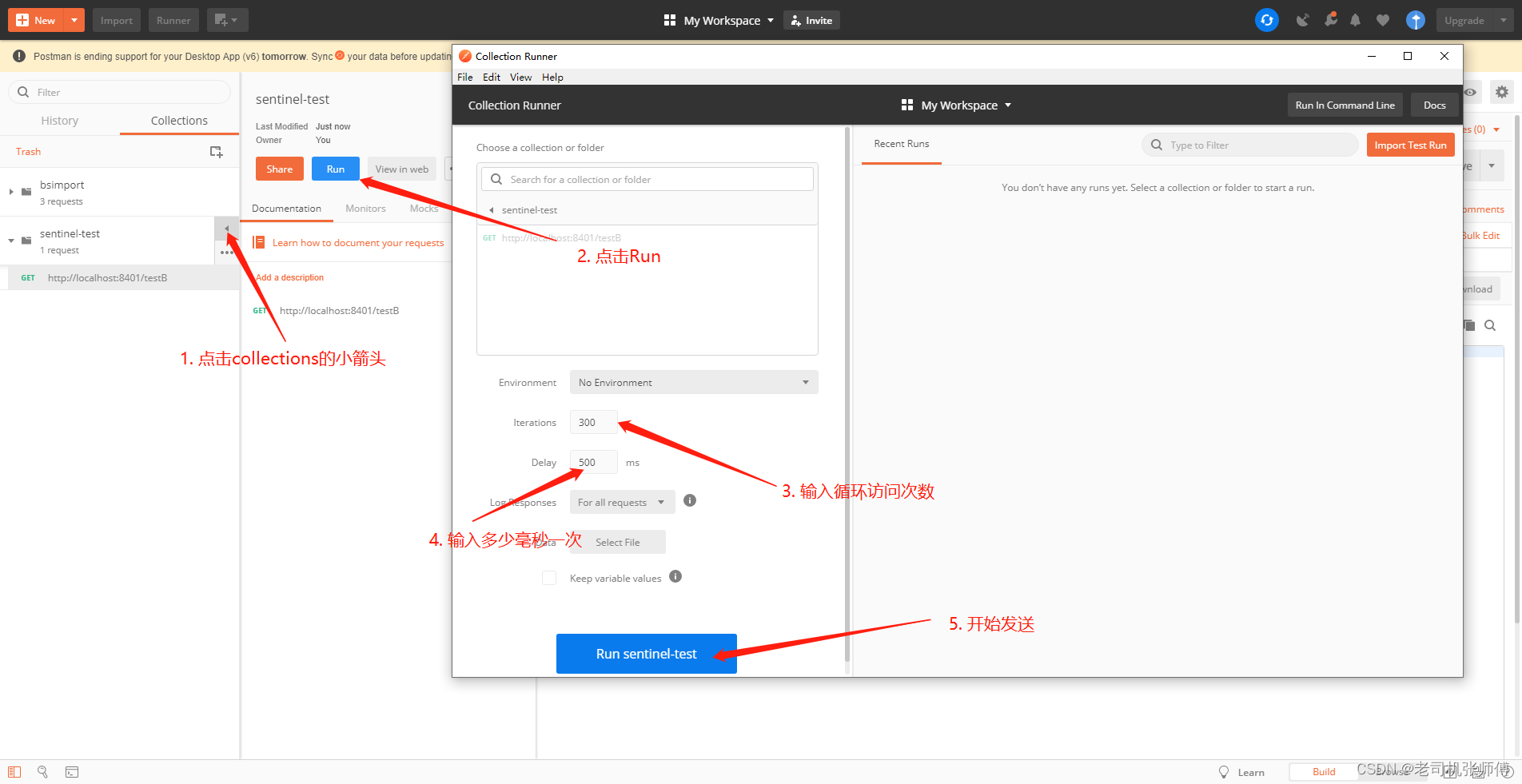Open Learn how to document your requests
Screen dimensions: 1522x784
click(x=357, y=242)
